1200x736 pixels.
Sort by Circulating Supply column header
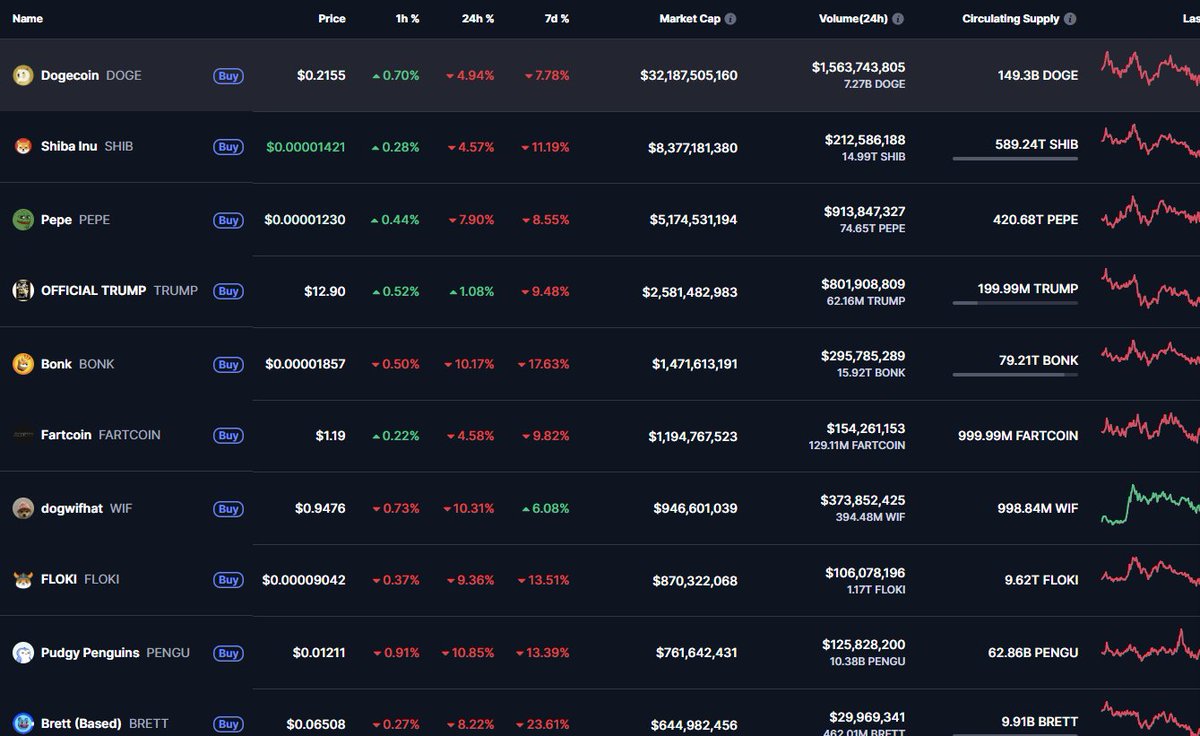(x=1011, y=19)
